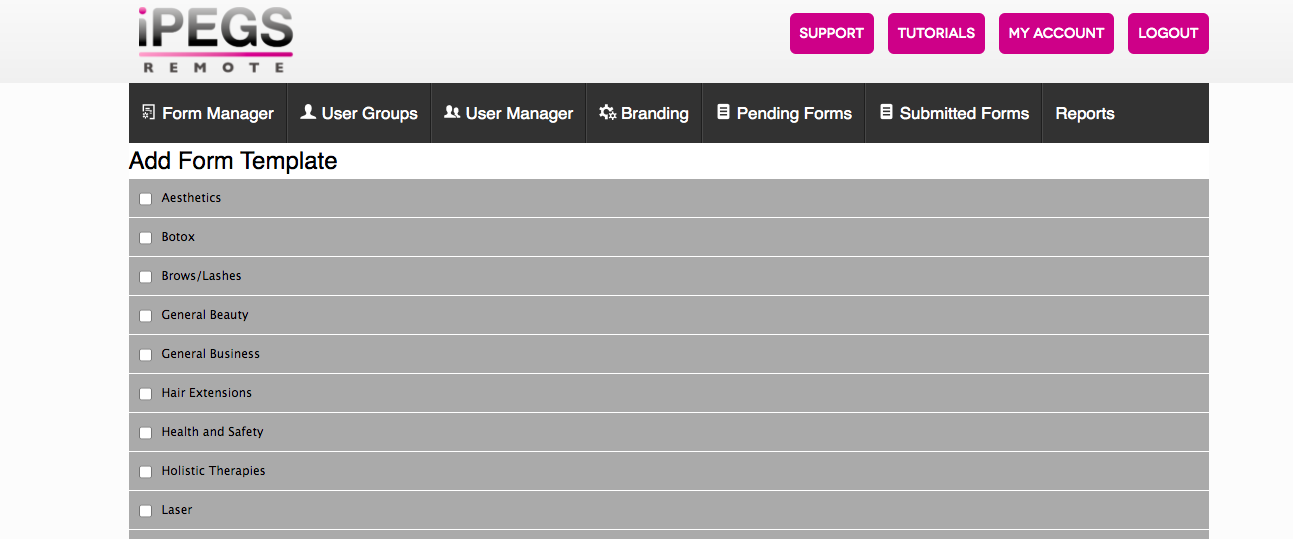Screen dimensions: 1293x539
Task: Open the Tutorials page
Action: click(x=936, y=33)
